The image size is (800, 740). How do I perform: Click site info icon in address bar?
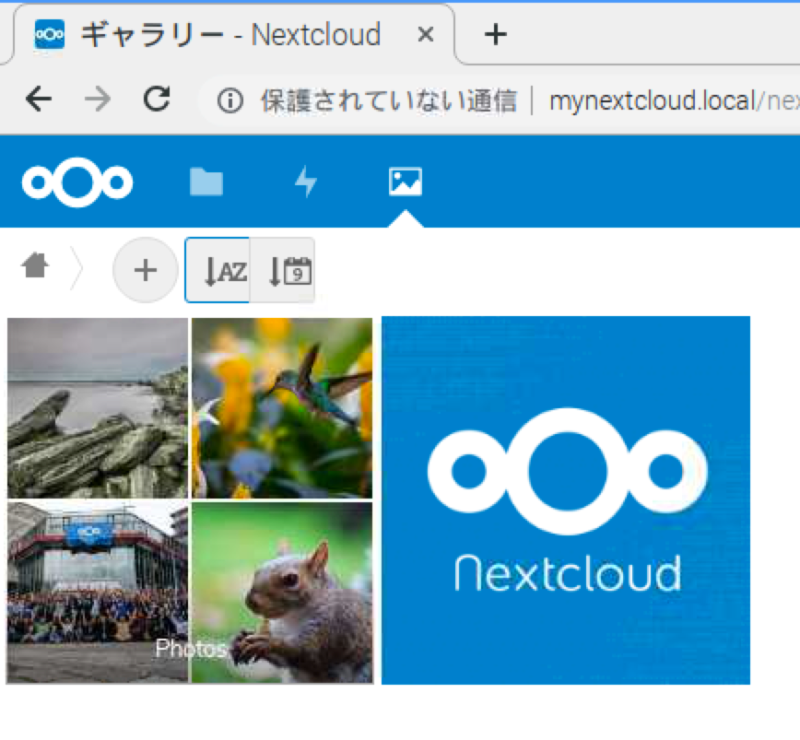coord(230,101)
